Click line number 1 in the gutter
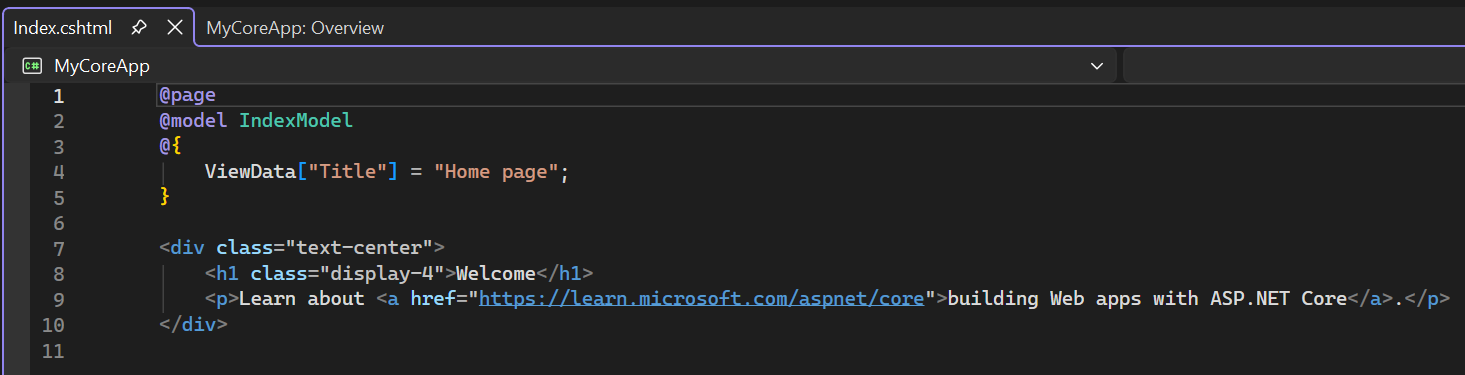Screen dimensions: 1465x375 click(58, 96)
